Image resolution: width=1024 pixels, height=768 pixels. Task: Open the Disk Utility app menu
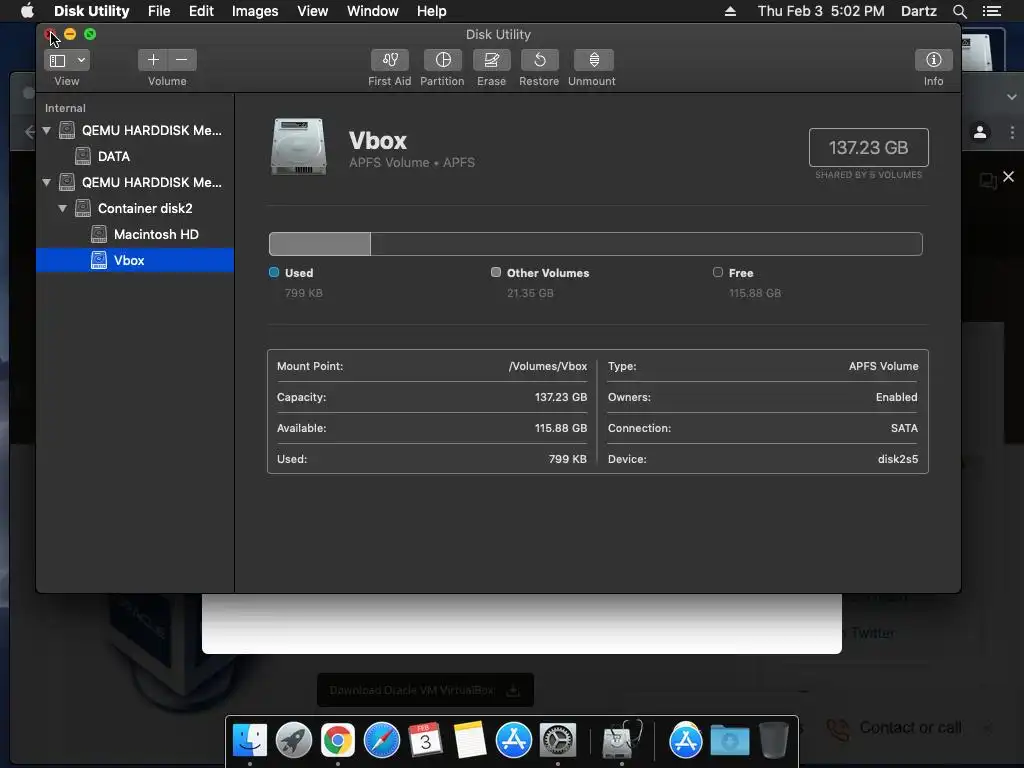coord(91,11)
